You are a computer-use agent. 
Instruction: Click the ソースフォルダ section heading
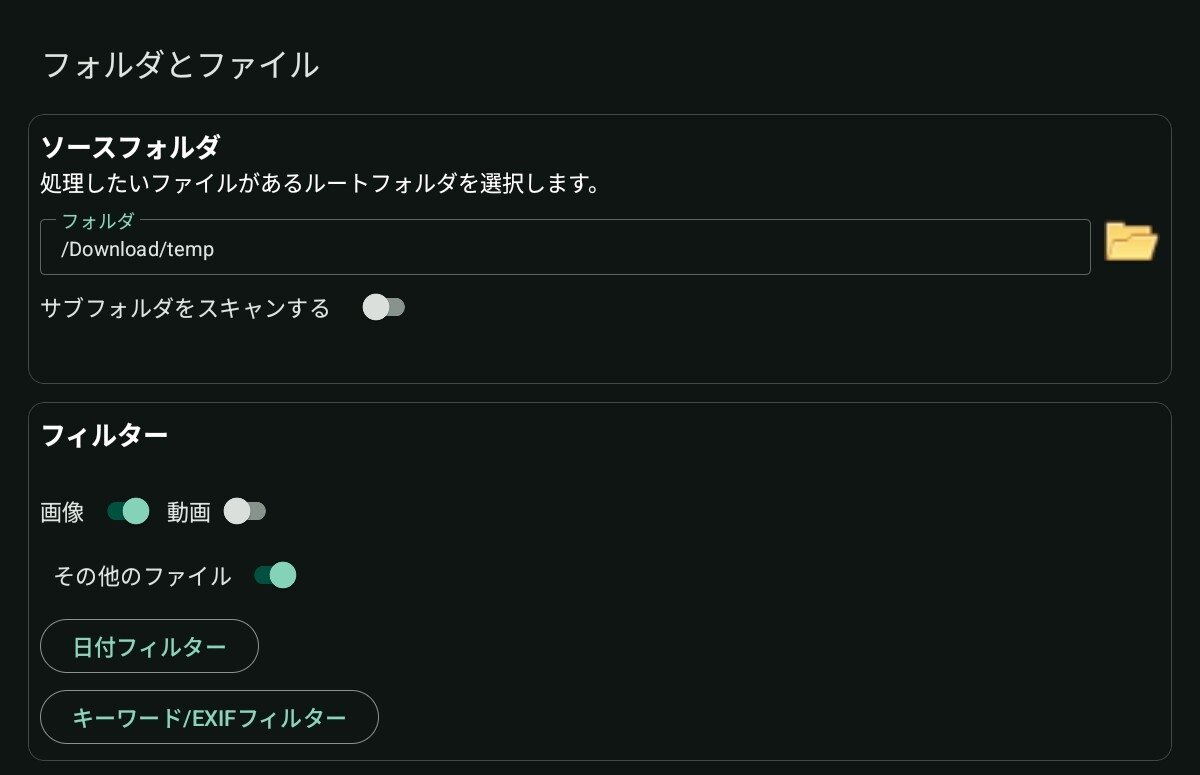(130, 148)
